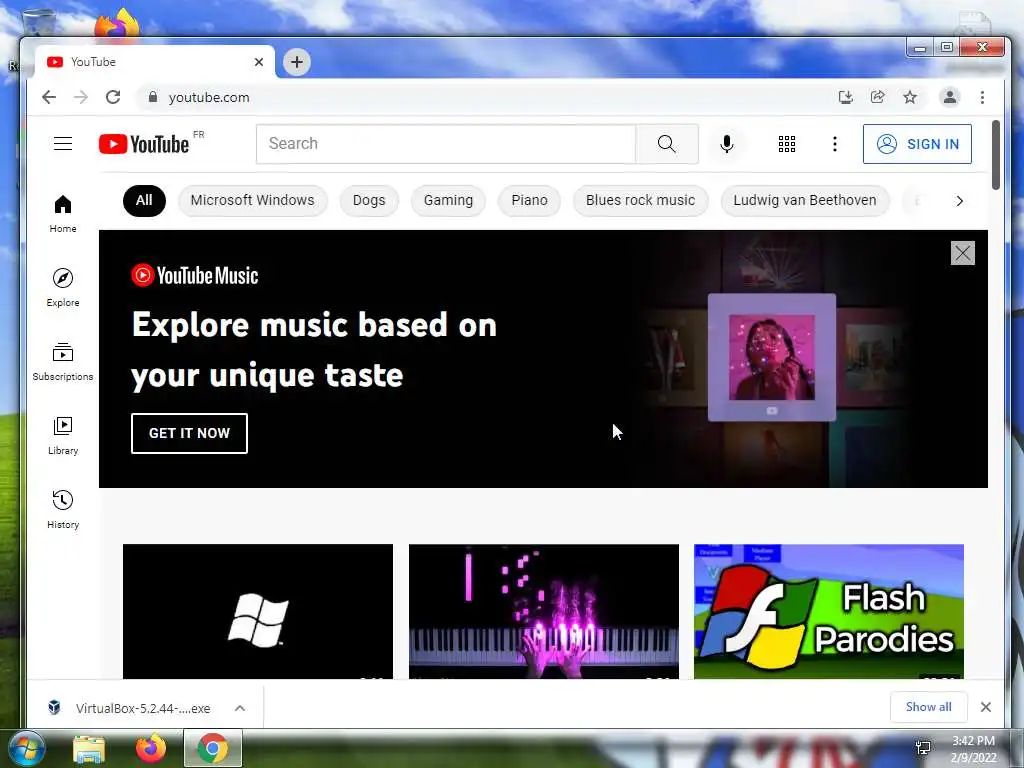Viewport: 1024px width, 768px height.
Task: Click the page vertical scrollbar thumb
Action: coord(996,155)
